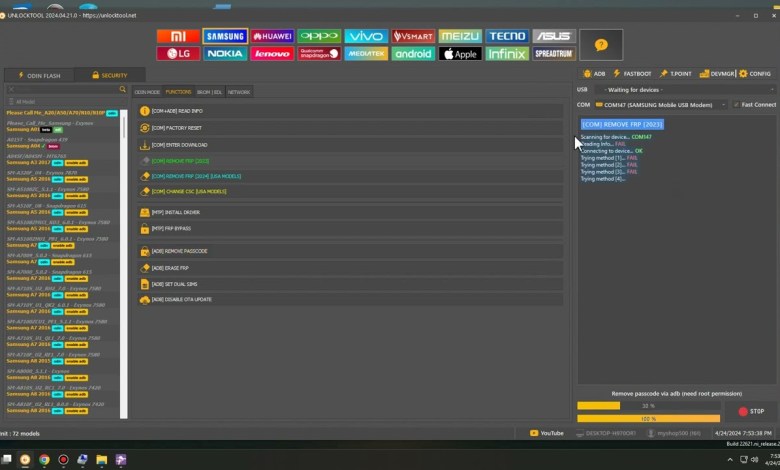Open File Explorer from the taskbar
This screenshot has width=780, height=470.
[101, 460]
